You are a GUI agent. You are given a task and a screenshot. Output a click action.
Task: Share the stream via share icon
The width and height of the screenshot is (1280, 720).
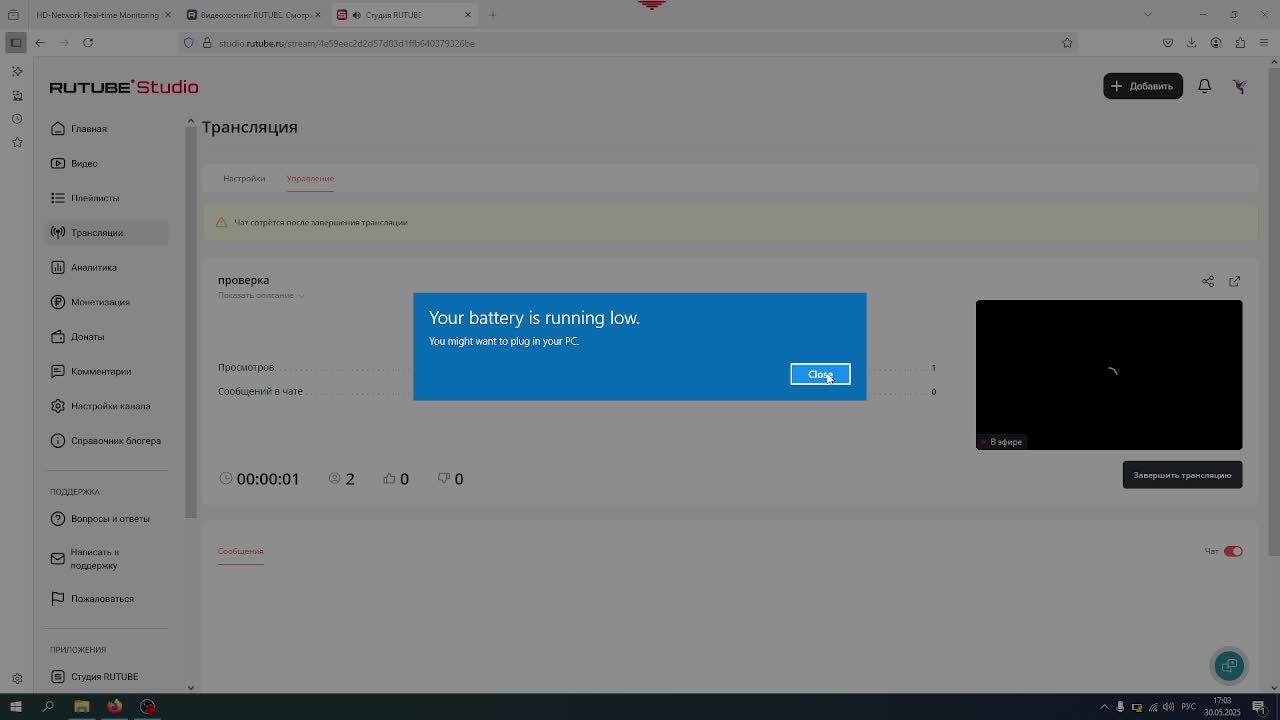point(1208,281)
